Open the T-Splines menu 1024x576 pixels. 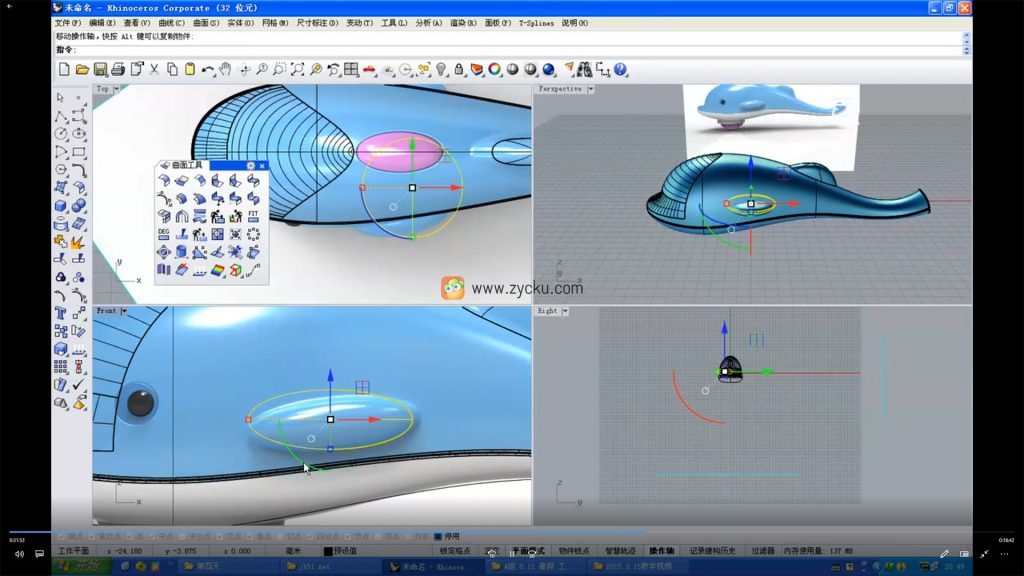point(536,23)
